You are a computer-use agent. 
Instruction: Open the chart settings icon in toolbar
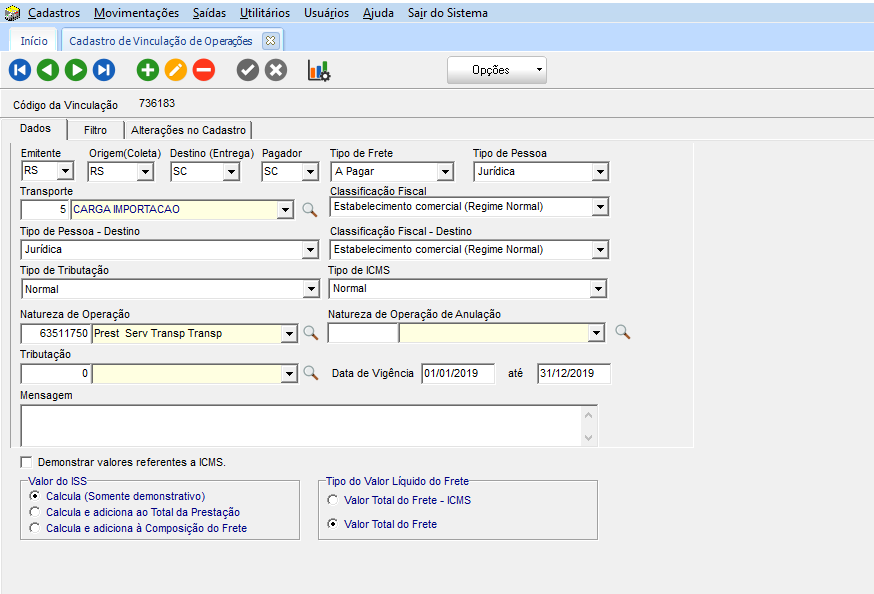(x=319, y=71)
